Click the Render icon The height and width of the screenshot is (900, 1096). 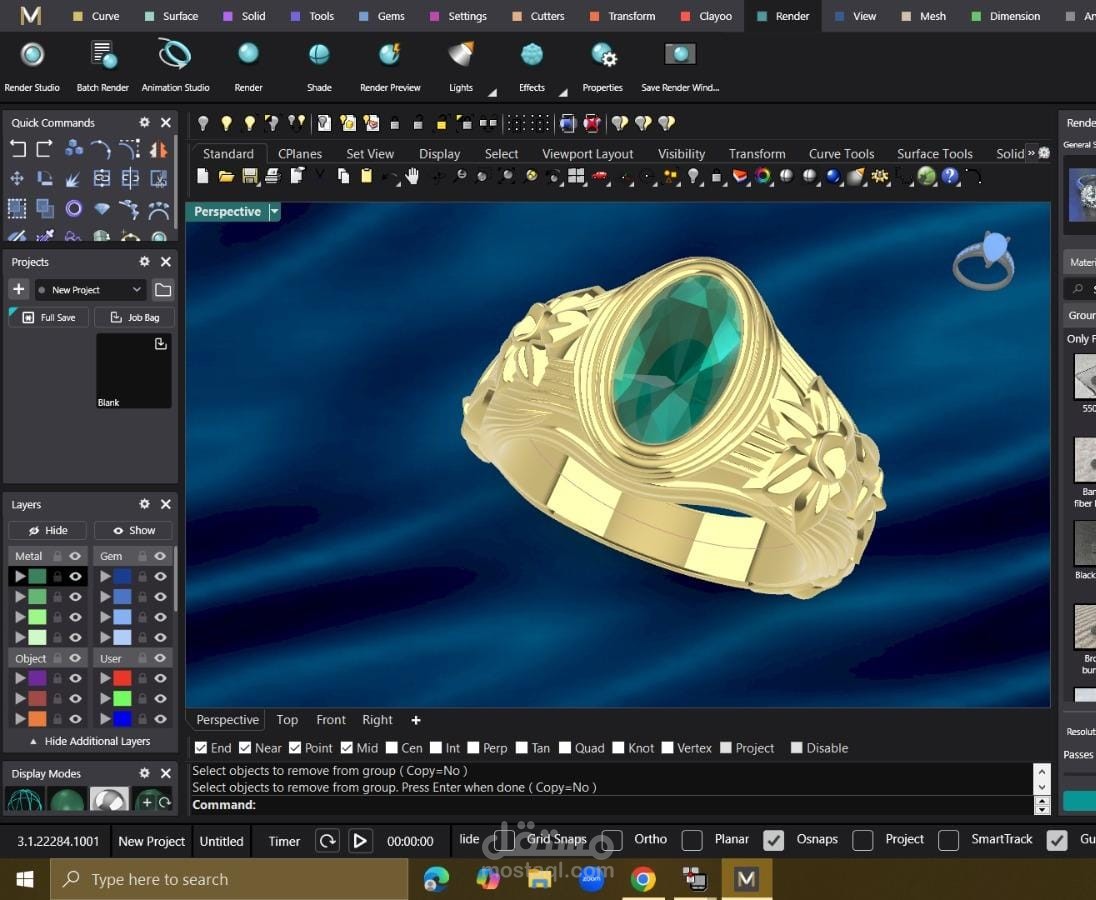247,55
